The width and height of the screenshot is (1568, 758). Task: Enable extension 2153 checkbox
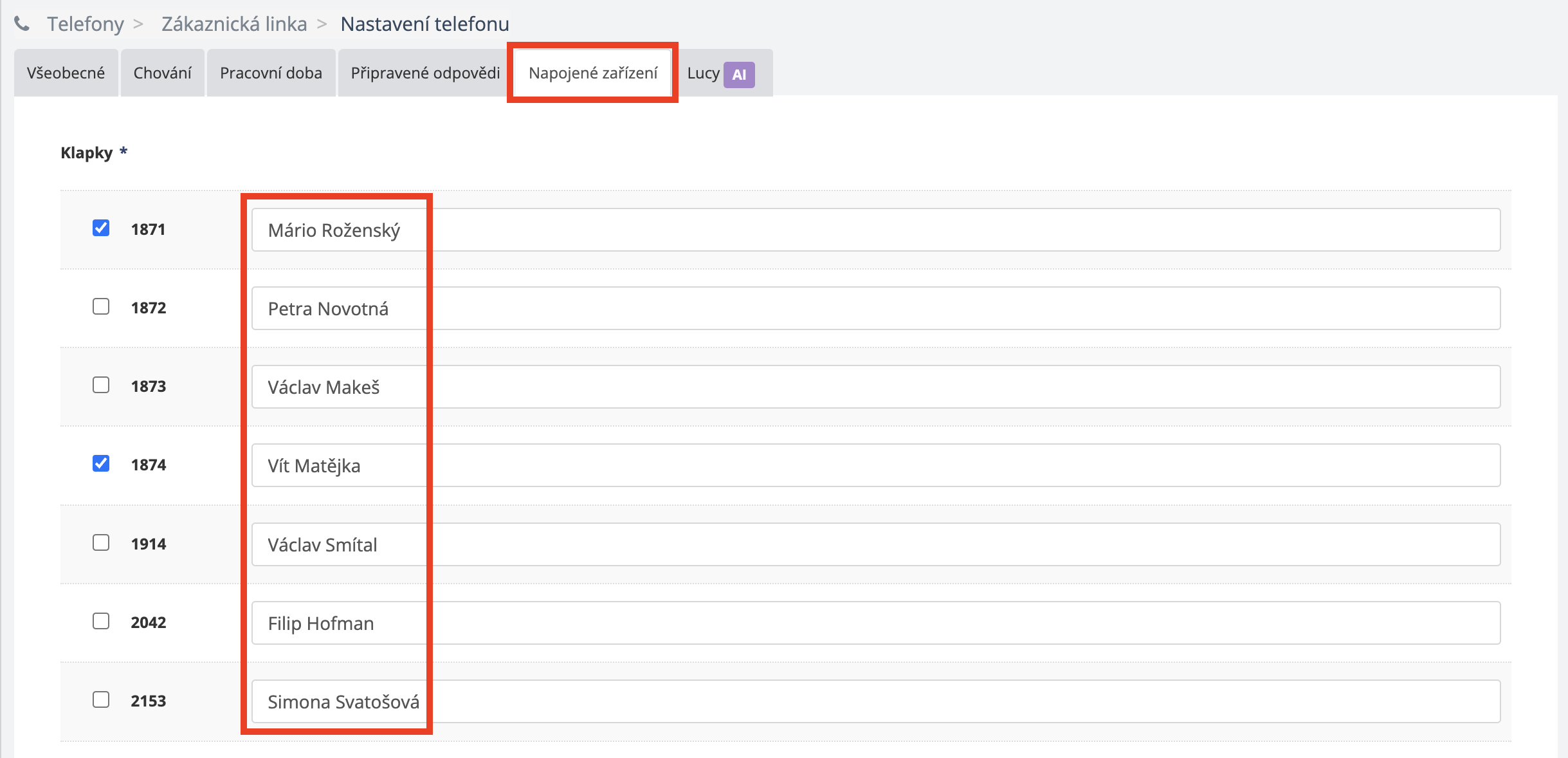[x=101, y=699]
